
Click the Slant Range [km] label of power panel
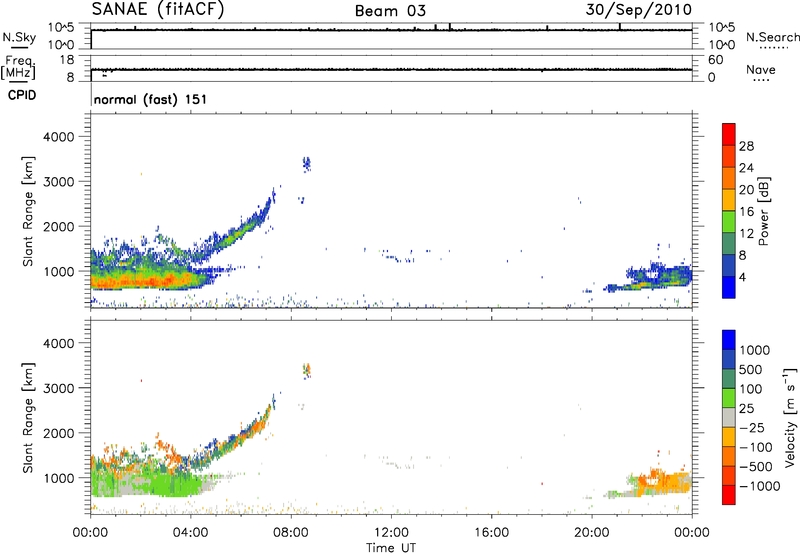tap(28, 211)
